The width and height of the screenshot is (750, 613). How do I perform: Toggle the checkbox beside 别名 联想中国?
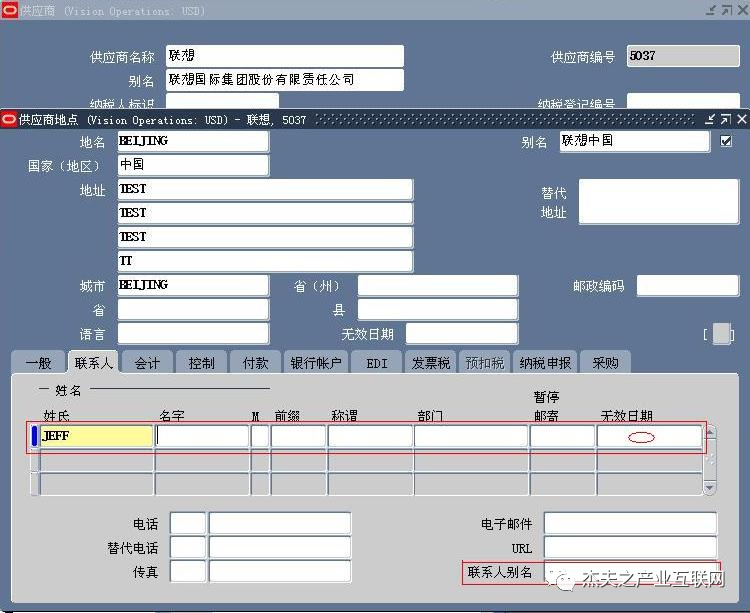[x=726, y=141]
